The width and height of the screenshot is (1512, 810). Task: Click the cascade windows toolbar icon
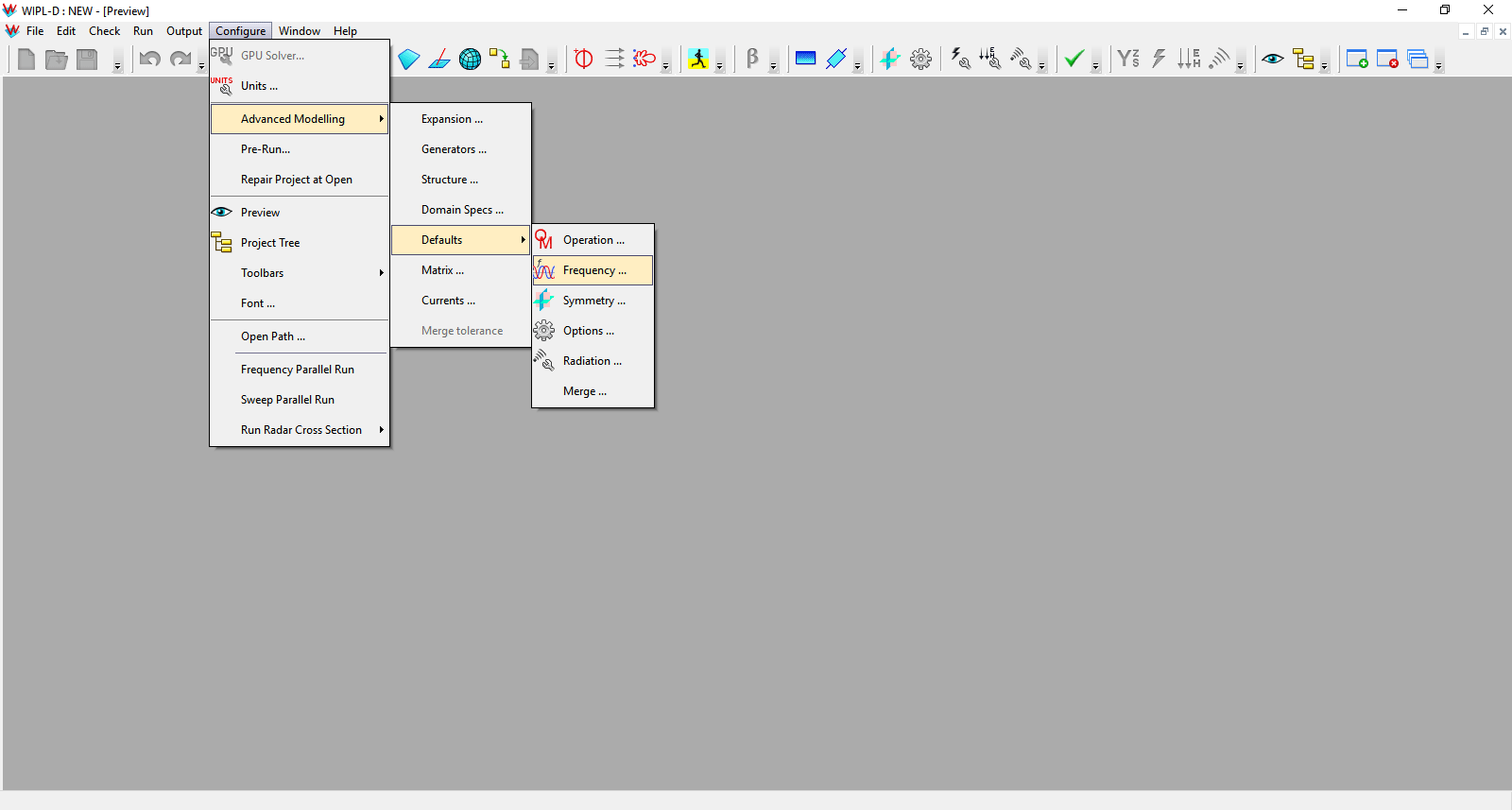(x=1417, y=59)
